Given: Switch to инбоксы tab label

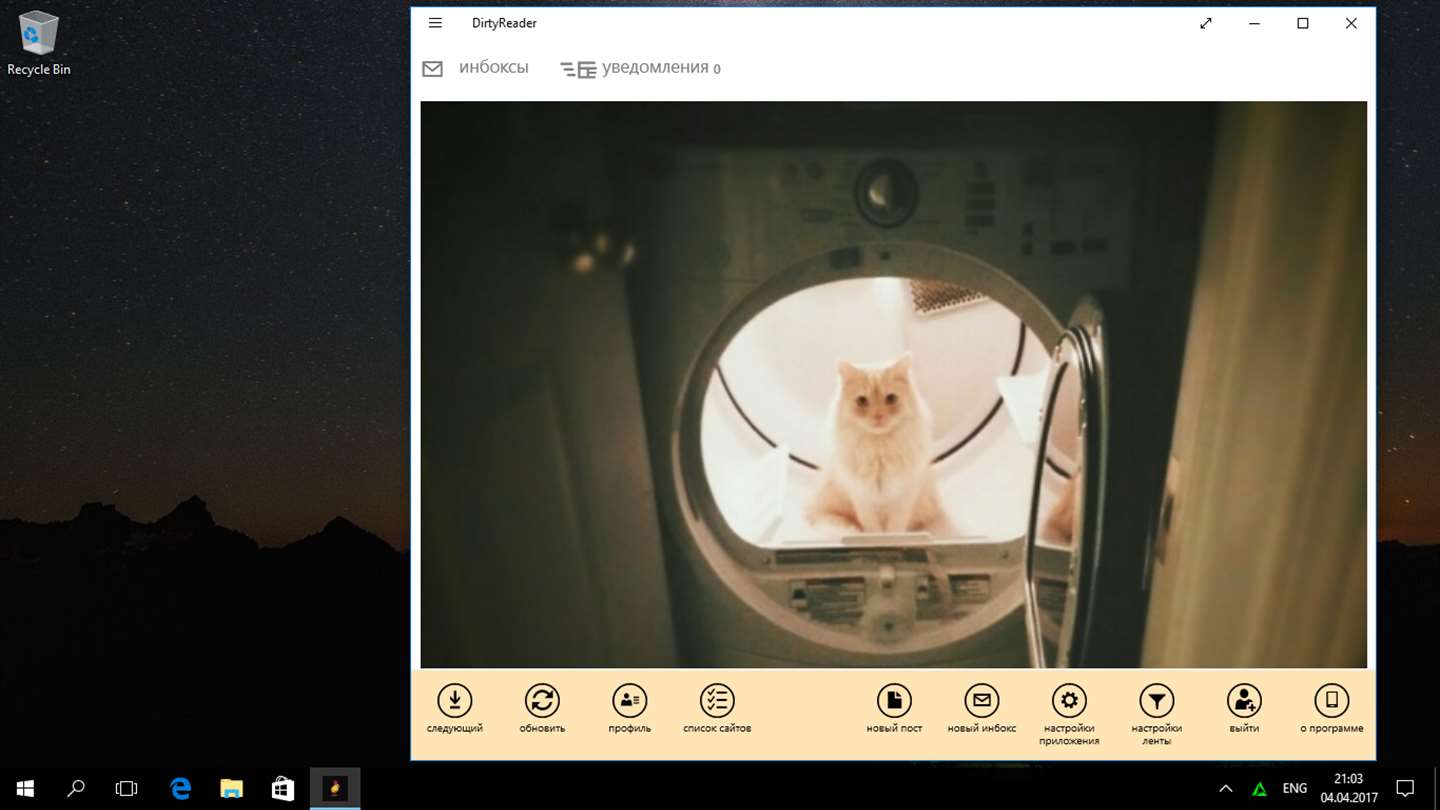Looking at the screenshot, I should (494, 68).
